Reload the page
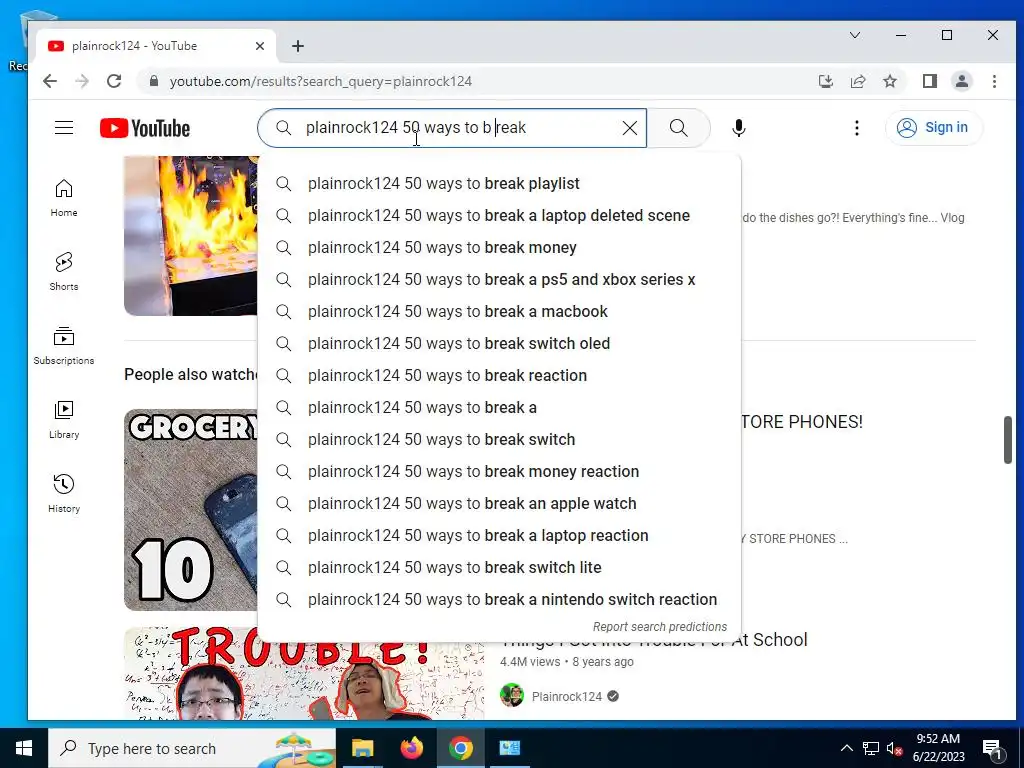Image resolution: width=1024 pixels, height=768 pixels. click(x=114, y=81)
